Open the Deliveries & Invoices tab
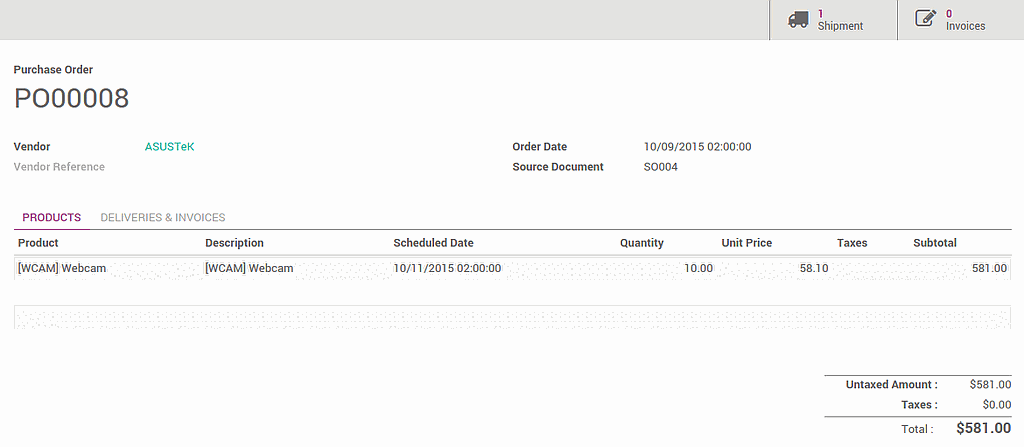 [x=163, y=217]
